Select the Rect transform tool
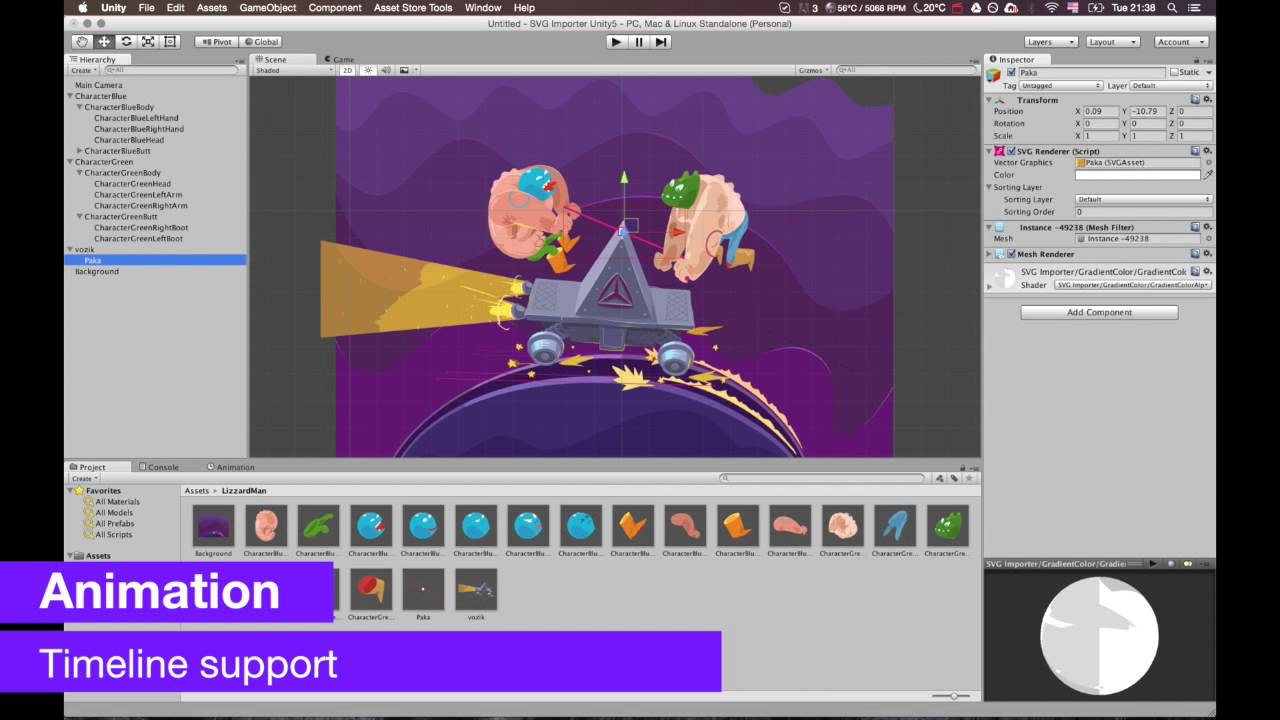1280x720 pixels. (x=169, y=41)
